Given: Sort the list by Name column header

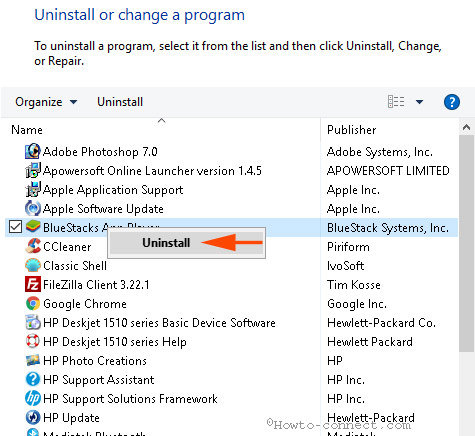Looking at the screenshot, I should [x=27, y=130].
